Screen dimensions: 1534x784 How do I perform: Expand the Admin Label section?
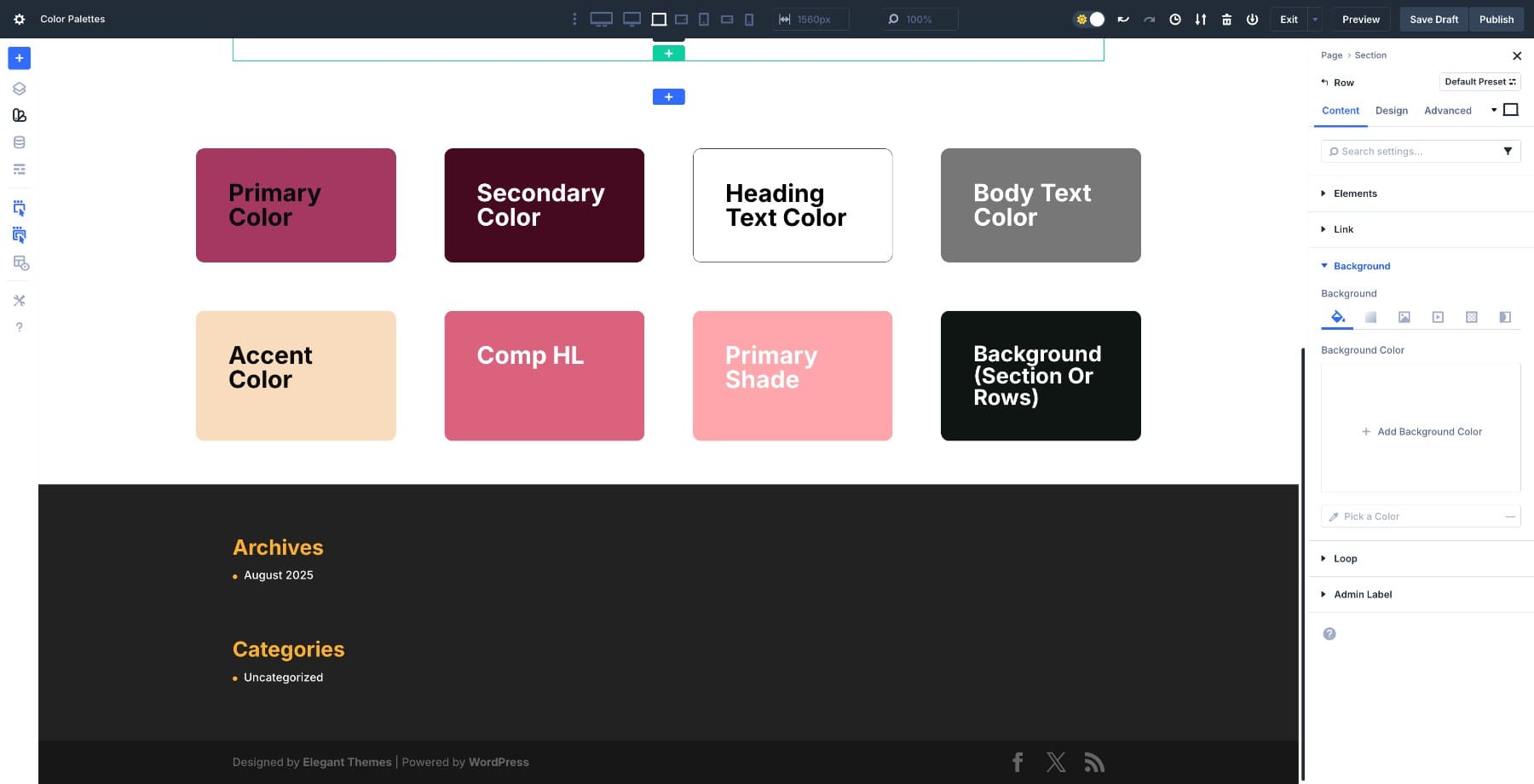pos(1362,595)
